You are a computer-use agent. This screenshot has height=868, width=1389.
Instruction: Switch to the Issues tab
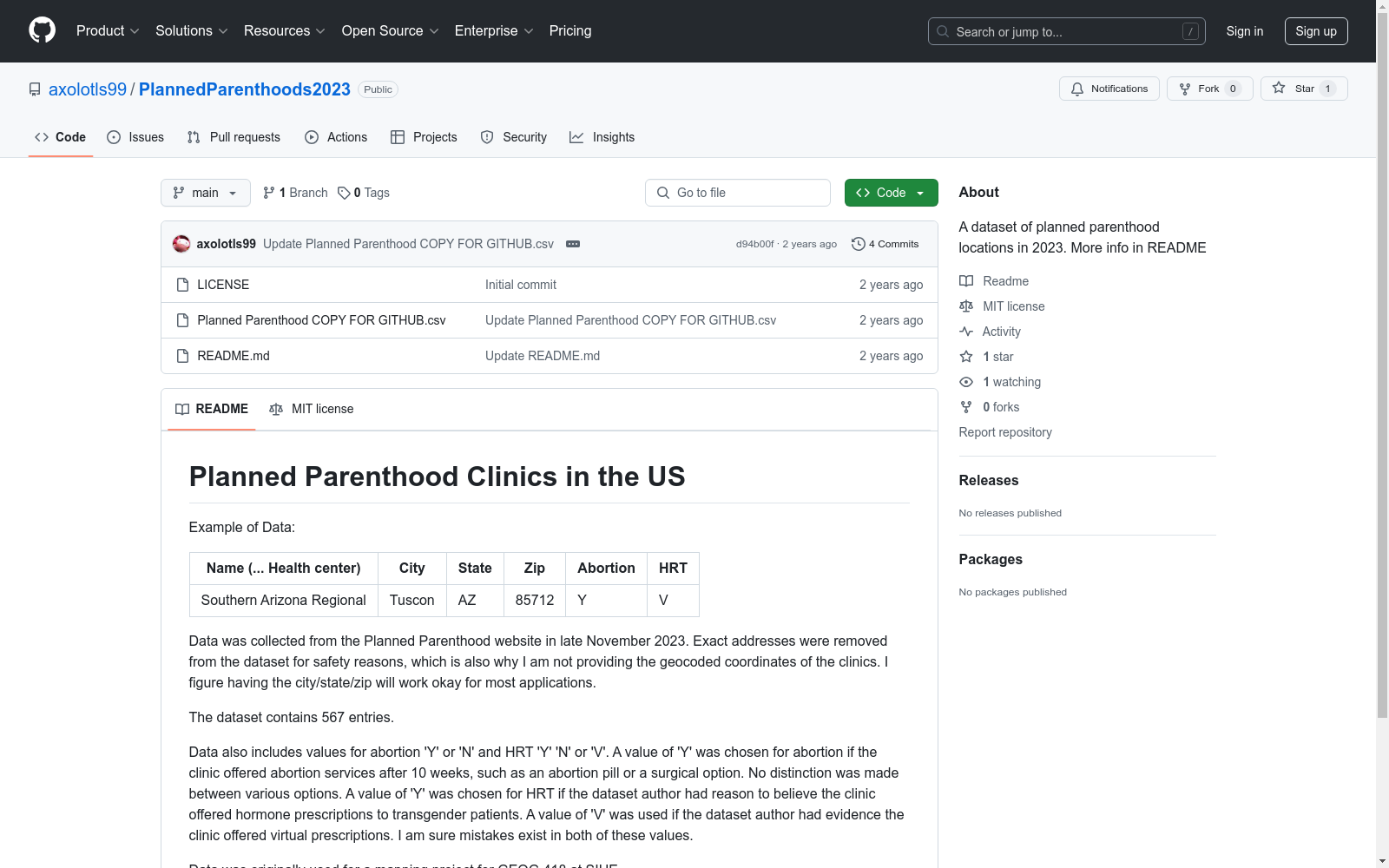click(x=135, y=137)
